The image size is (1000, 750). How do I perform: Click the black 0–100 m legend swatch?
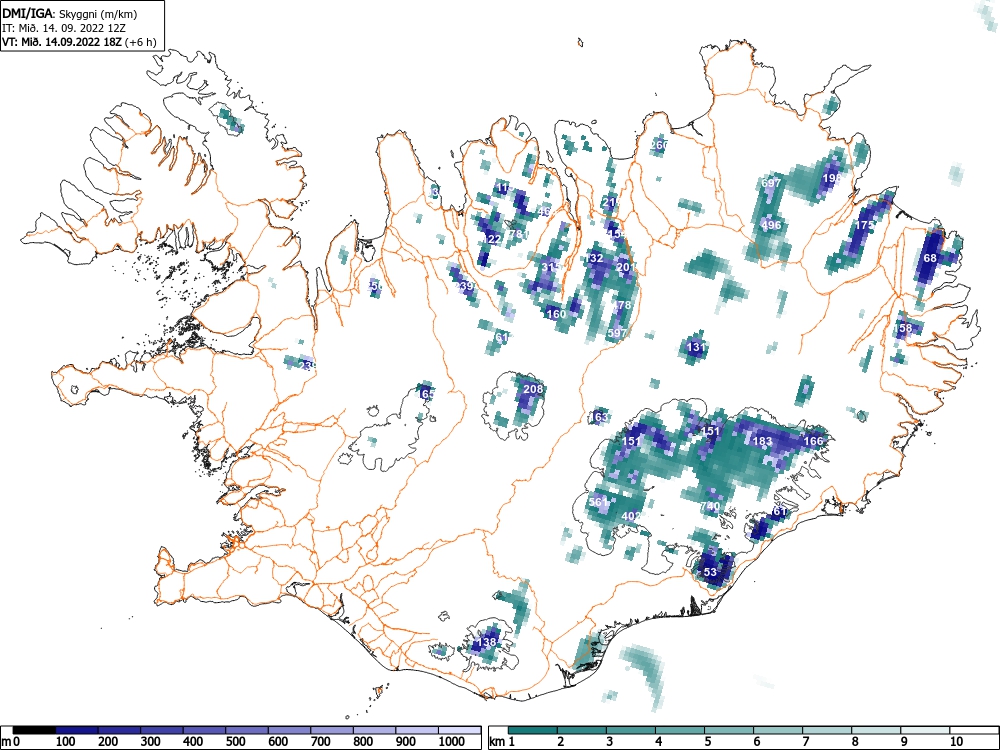pos(34,730)
